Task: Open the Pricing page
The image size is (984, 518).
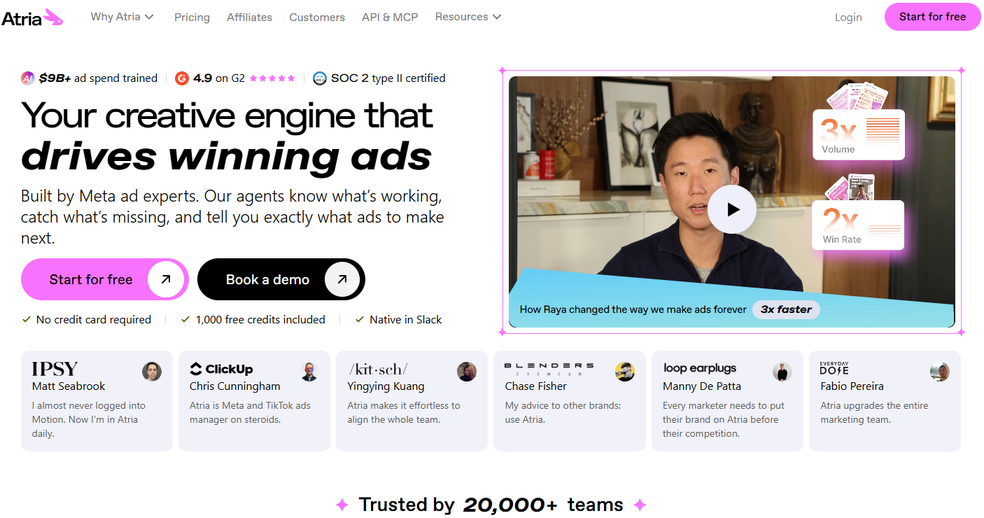Action: pyautogui.click(x=192, y=18)
